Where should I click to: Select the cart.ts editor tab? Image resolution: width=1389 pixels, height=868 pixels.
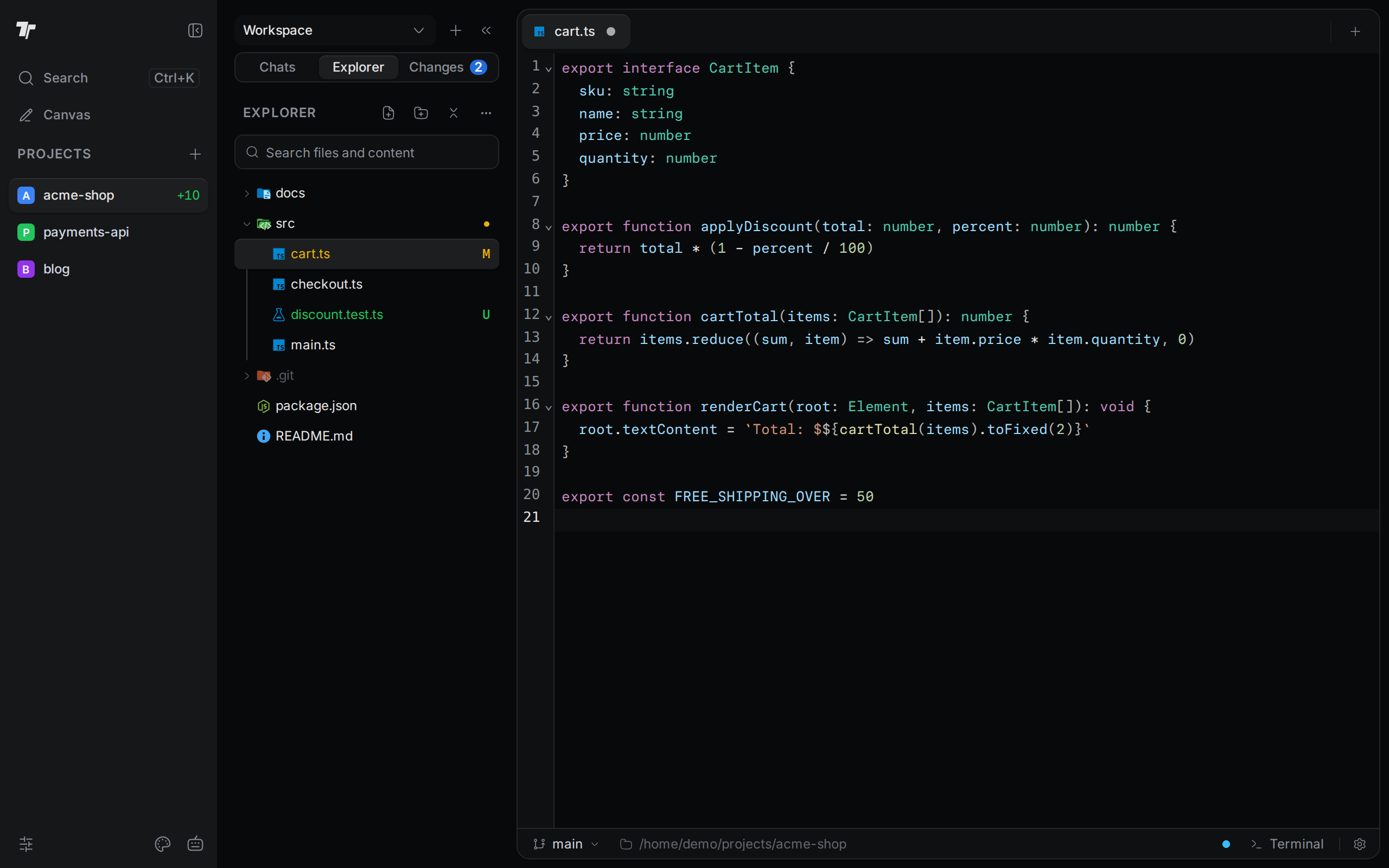(x=576, y=31)
